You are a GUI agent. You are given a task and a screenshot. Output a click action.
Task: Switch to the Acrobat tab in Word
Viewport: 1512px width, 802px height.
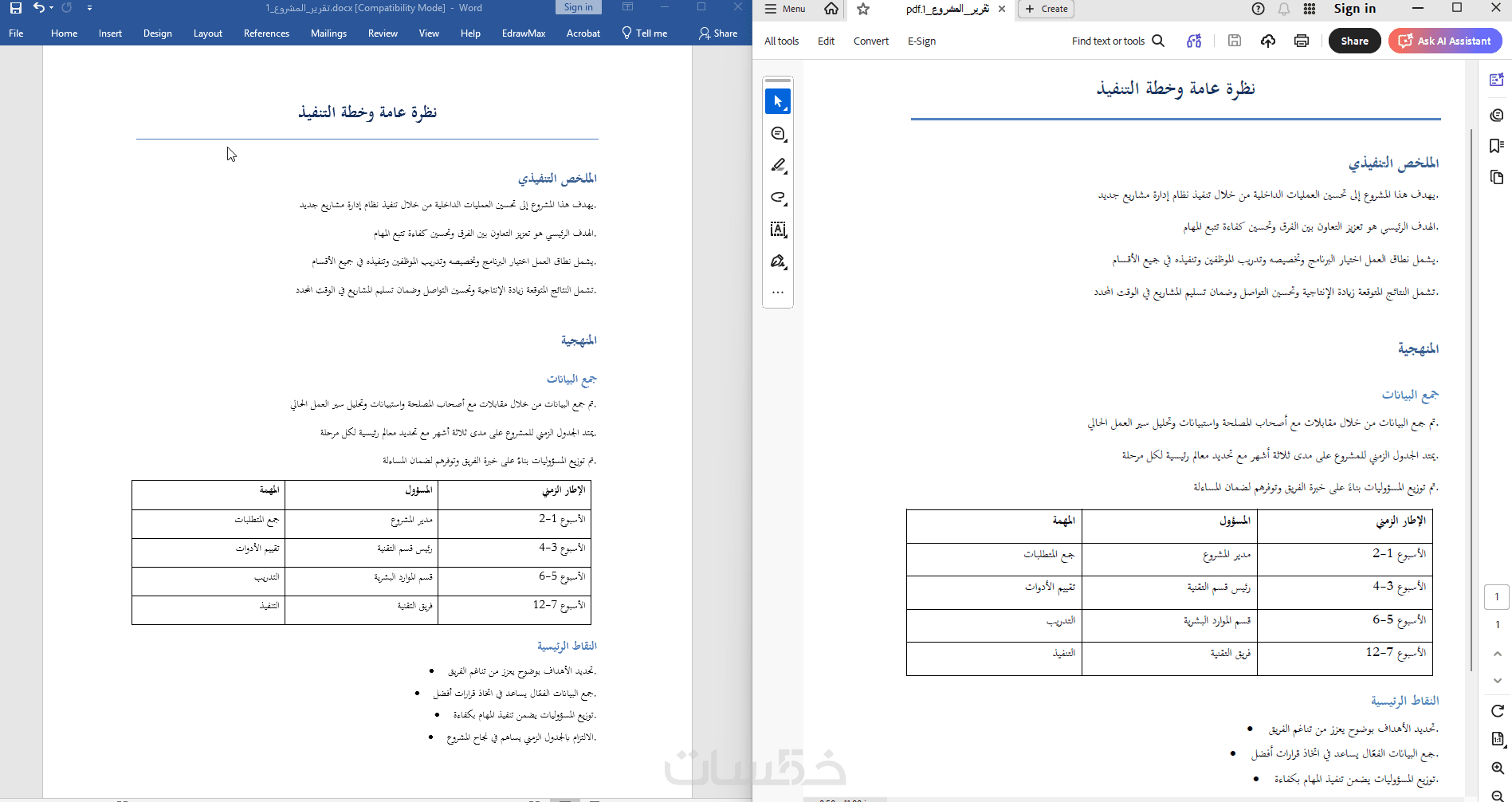[x=583, y=33]
